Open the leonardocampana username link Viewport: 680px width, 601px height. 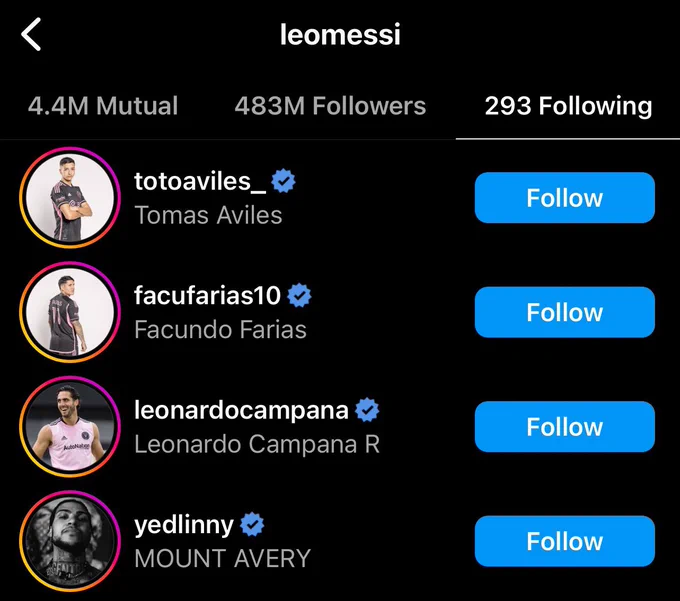click(x=241, y=409)
